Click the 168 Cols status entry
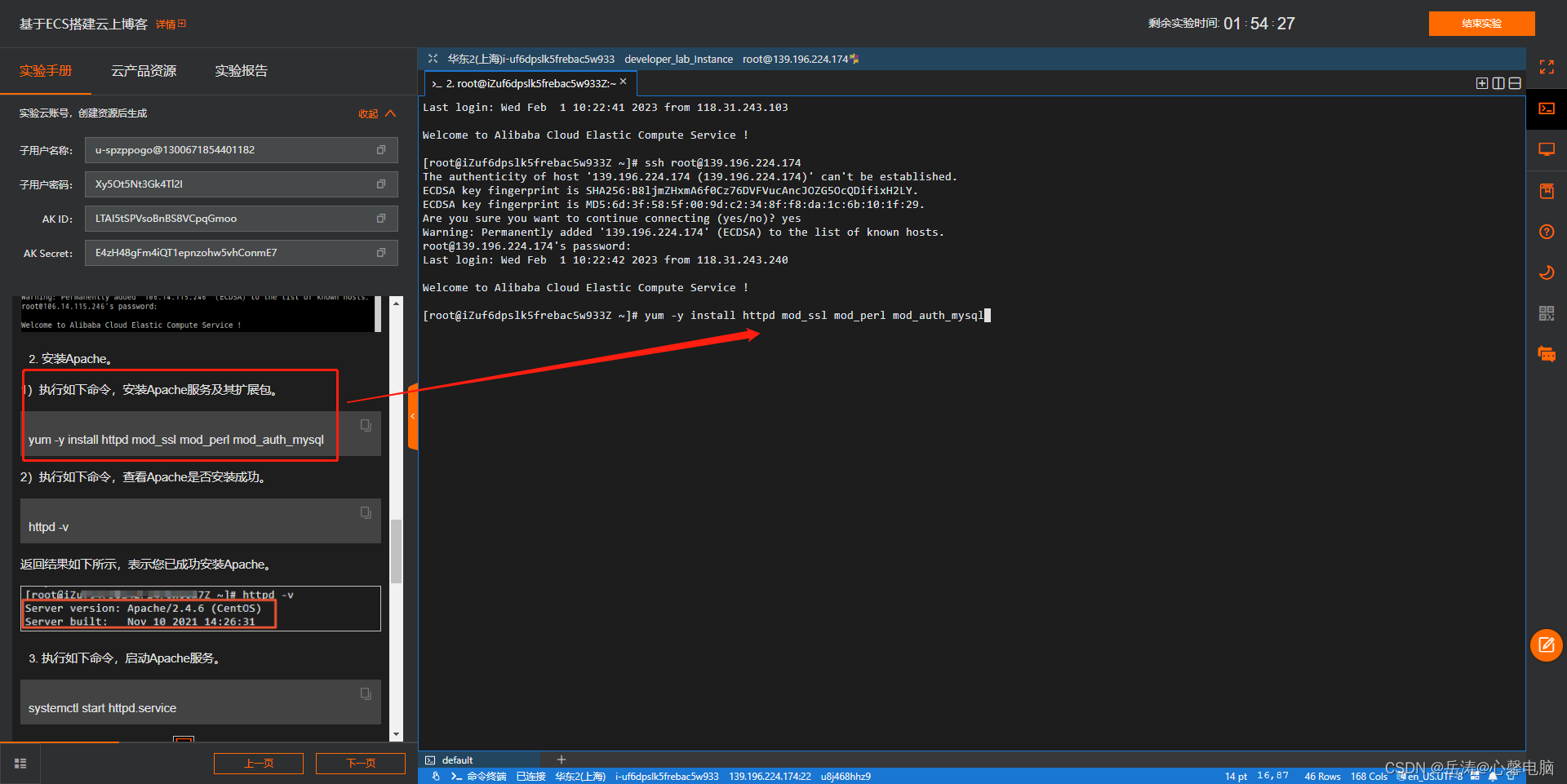The width and height of the screenshot is (1567, 784). click(1369, 777)
